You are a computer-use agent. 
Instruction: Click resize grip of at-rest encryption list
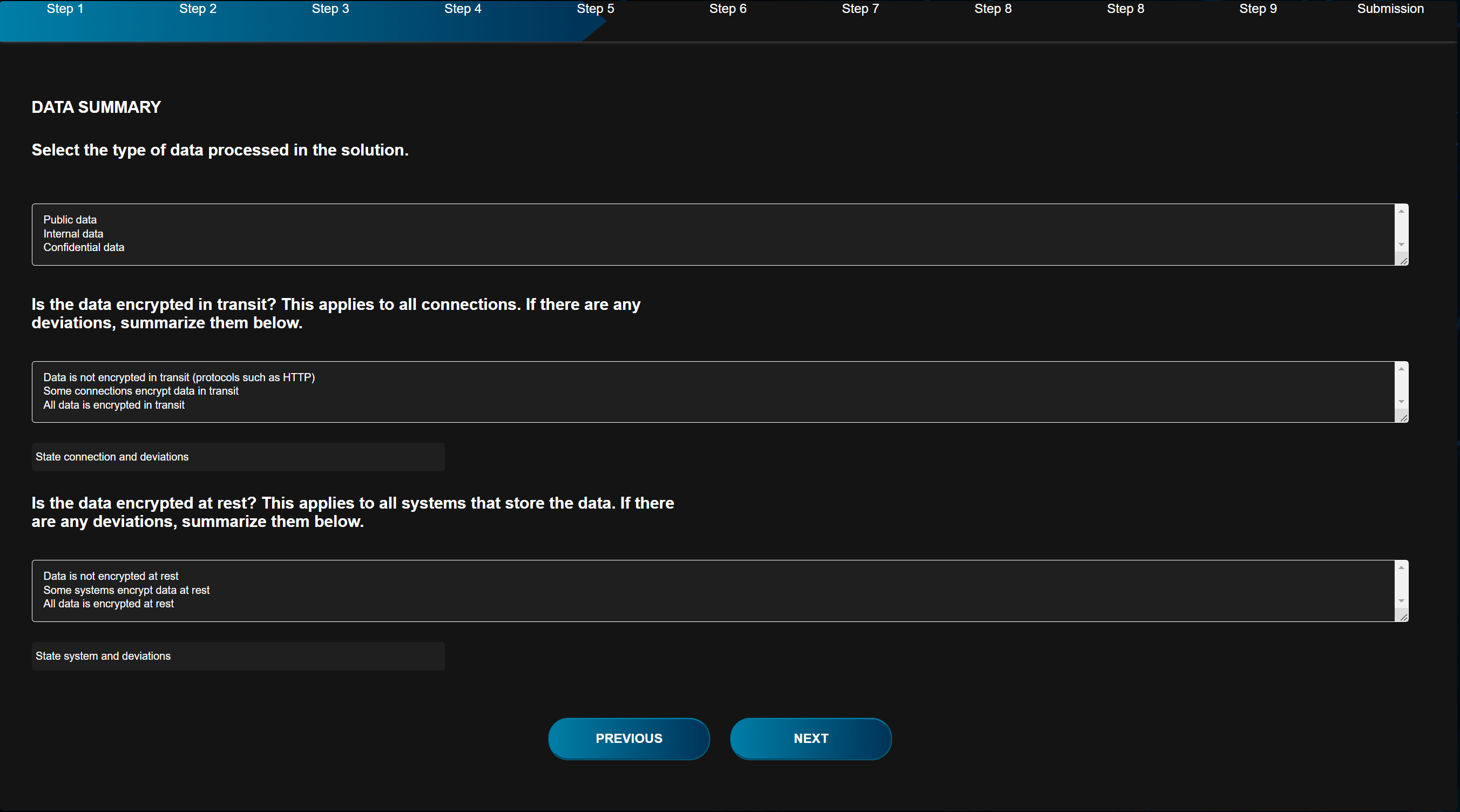pyautogui.click(x=1403, y=617)
